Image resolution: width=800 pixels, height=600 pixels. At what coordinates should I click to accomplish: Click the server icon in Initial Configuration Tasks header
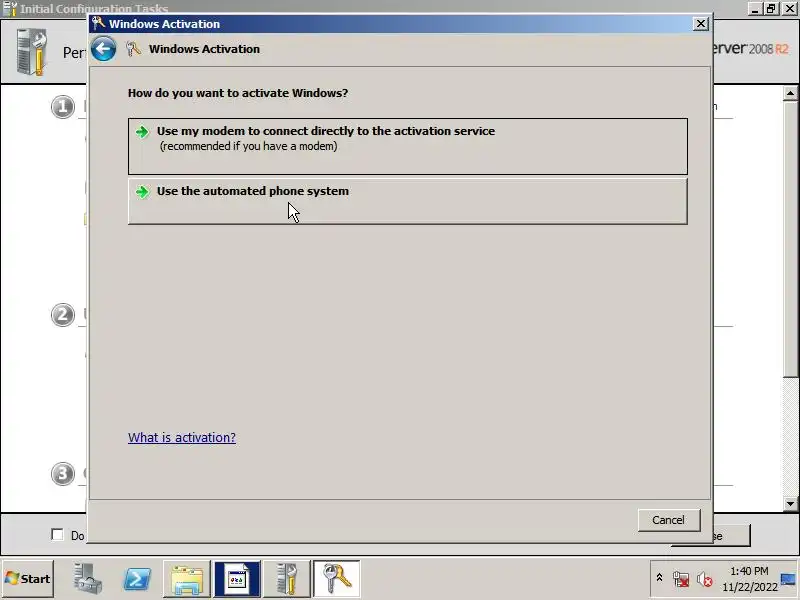tap(32, 52)
